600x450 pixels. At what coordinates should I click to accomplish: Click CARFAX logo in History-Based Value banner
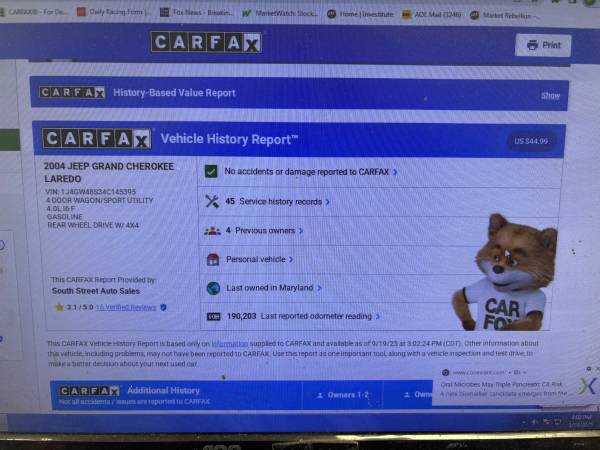tap(72, 92)
